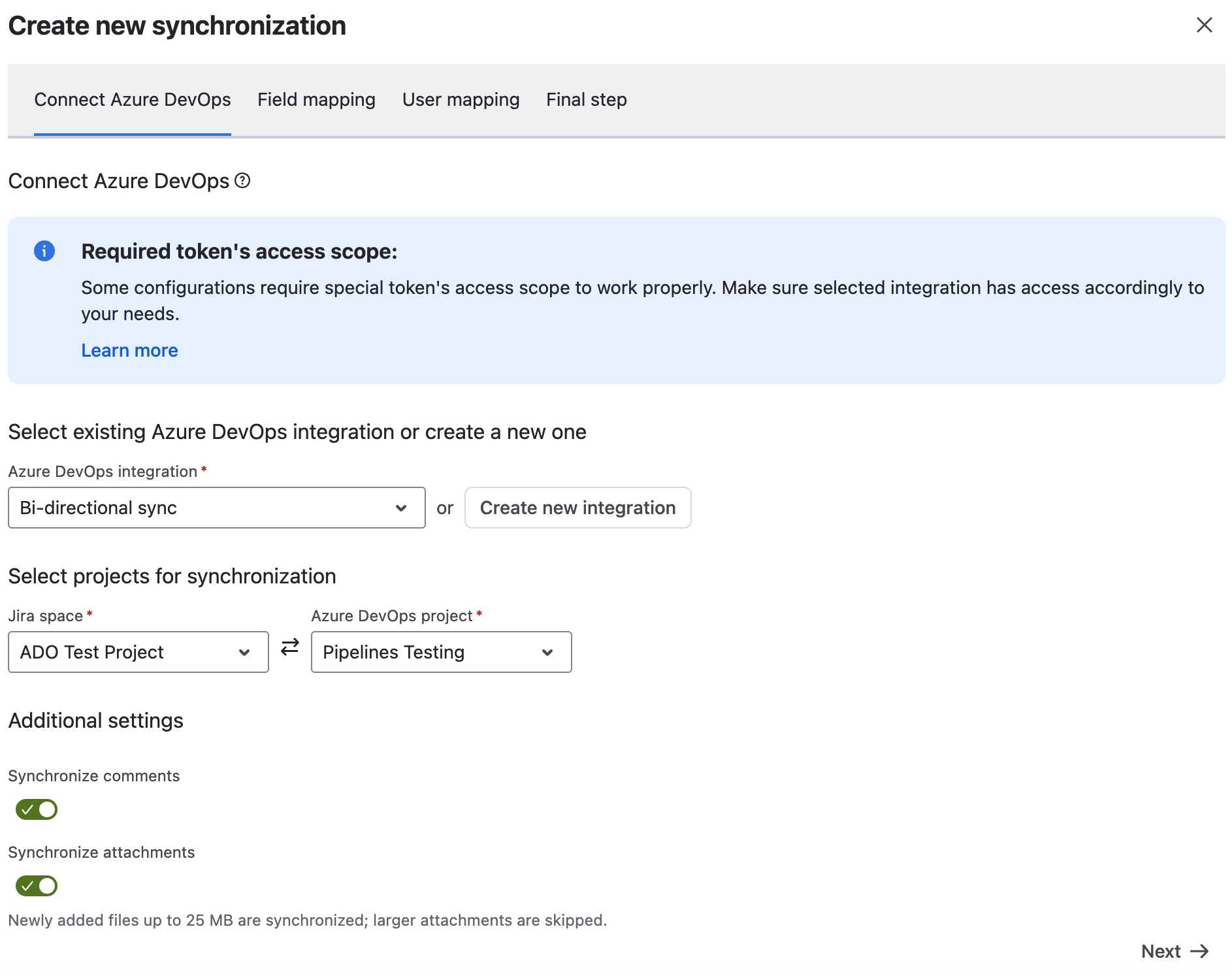Screen dimensions: 1232x976
Task: Proceed with the Next button
Action: (x=1175, y=951)
